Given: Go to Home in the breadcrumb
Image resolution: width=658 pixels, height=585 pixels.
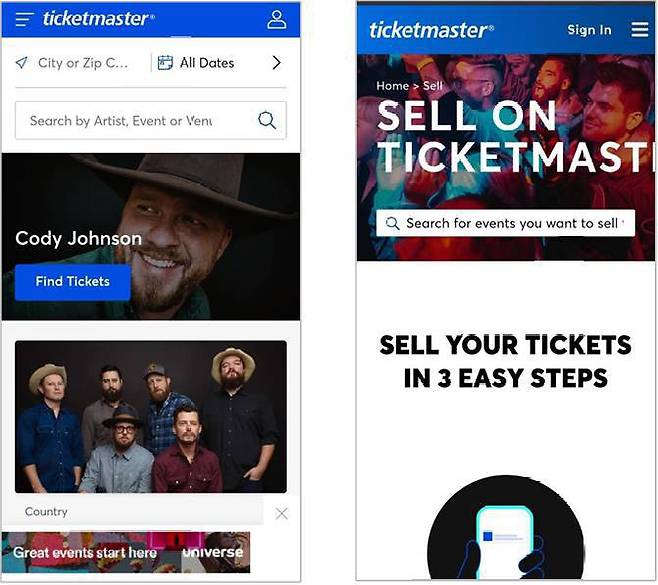Looking at the screenshot, I should [x=392, y=86].
